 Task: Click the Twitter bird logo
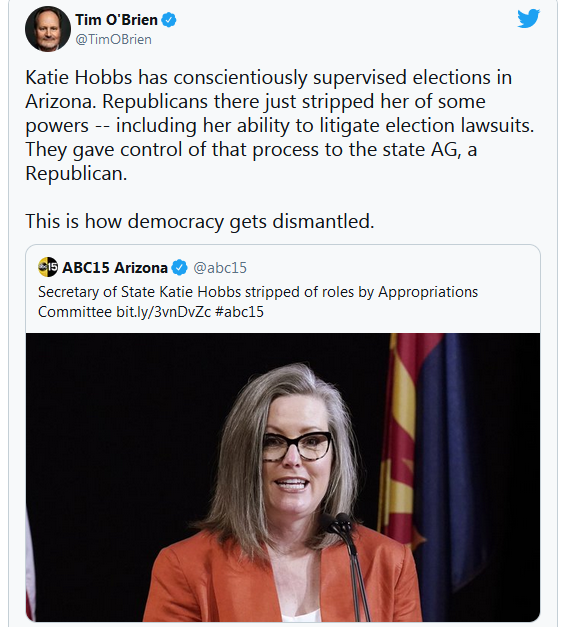click(x=528, y=18)
